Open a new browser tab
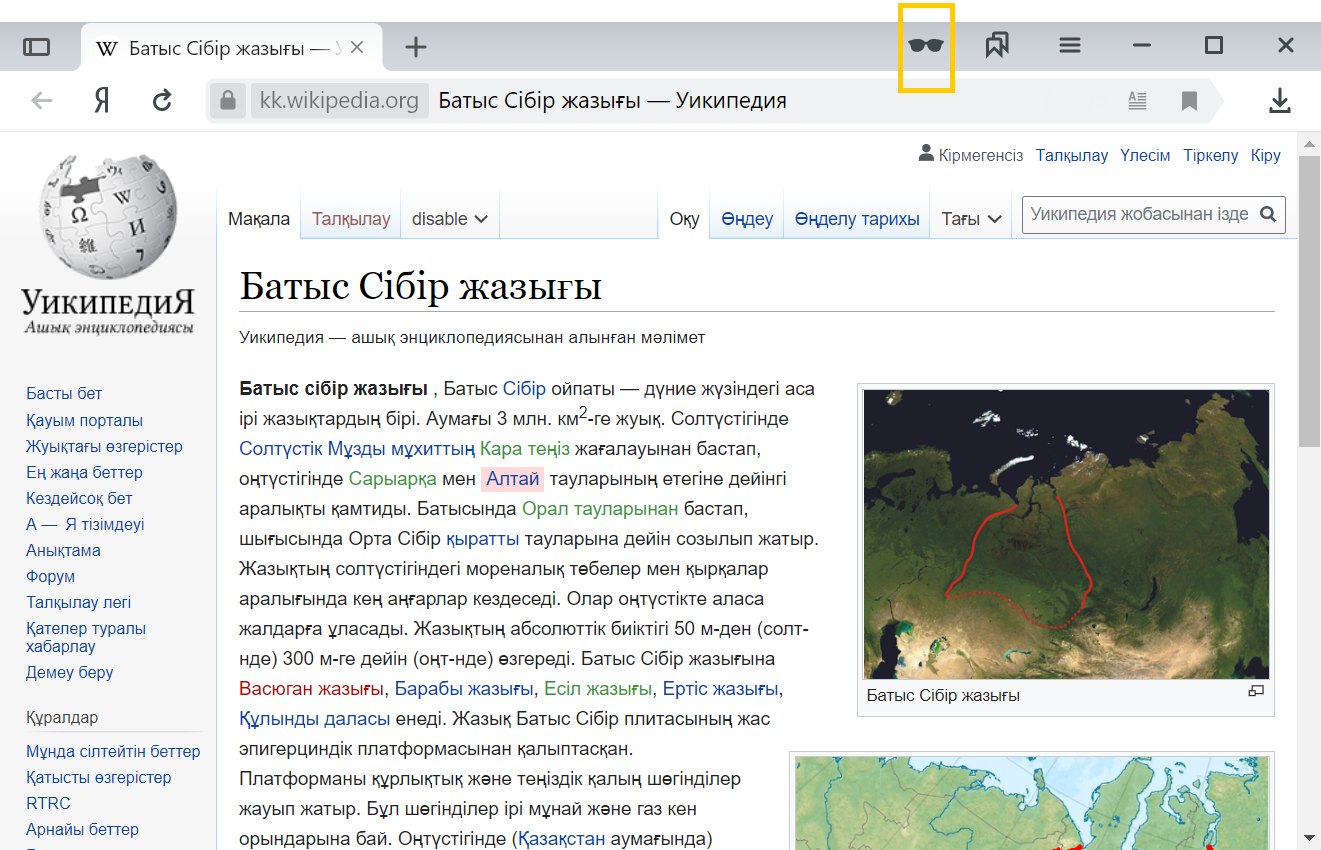 click(x=416, y=47)
